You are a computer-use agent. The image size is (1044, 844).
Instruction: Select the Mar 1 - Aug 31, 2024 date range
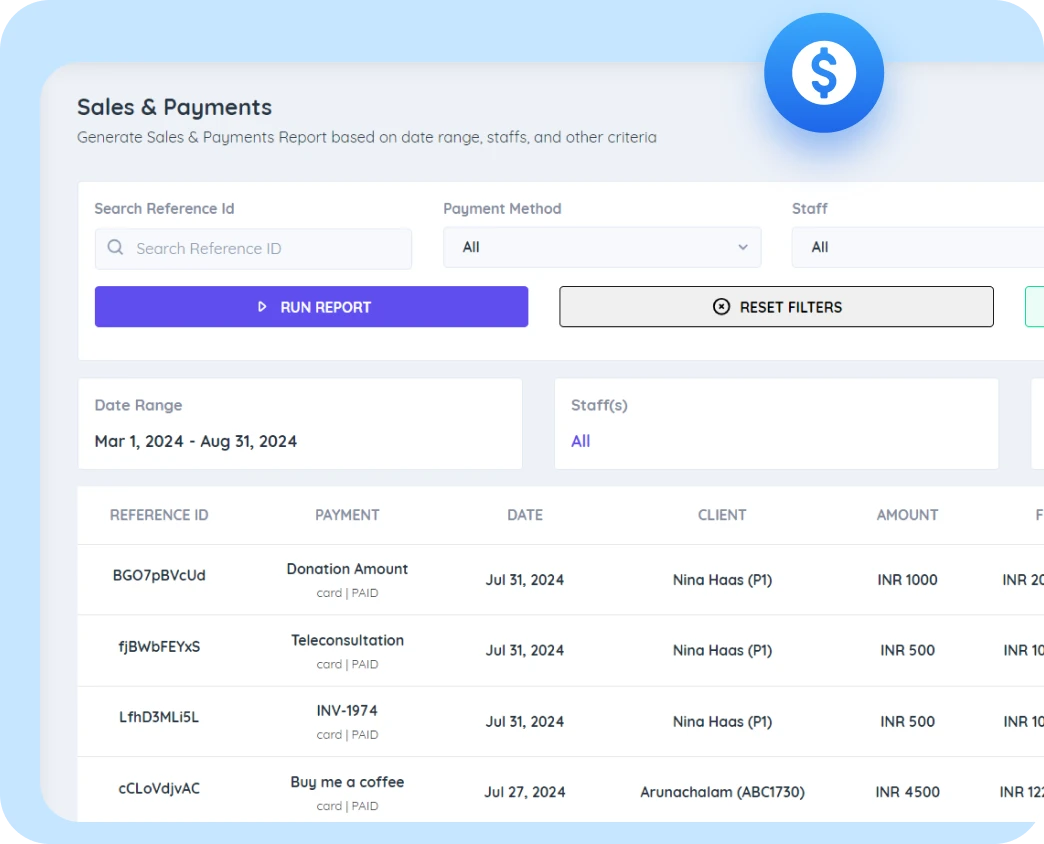coord(196,441)
